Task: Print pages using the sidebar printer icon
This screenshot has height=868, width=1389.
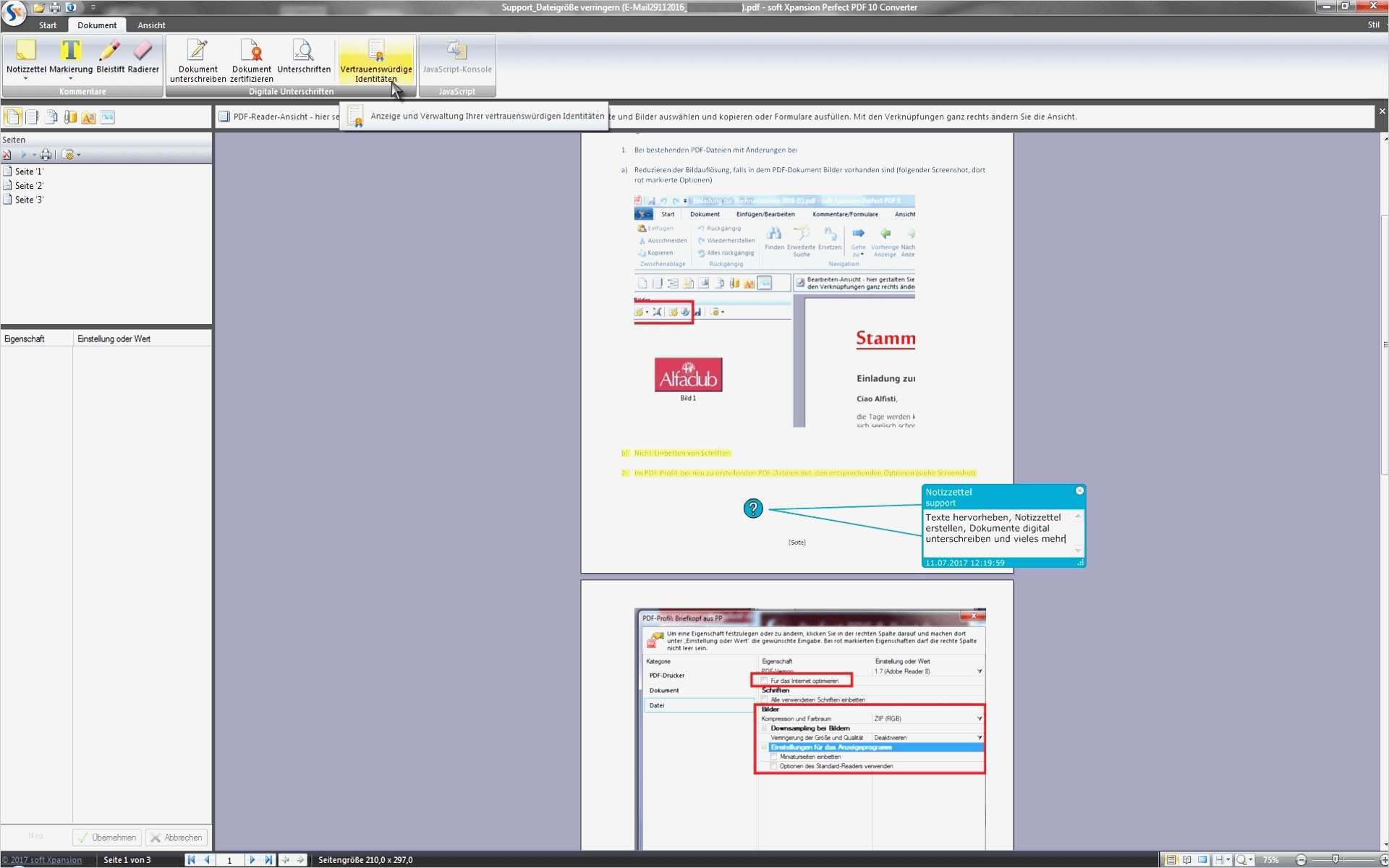Action: tap(46, 155)
